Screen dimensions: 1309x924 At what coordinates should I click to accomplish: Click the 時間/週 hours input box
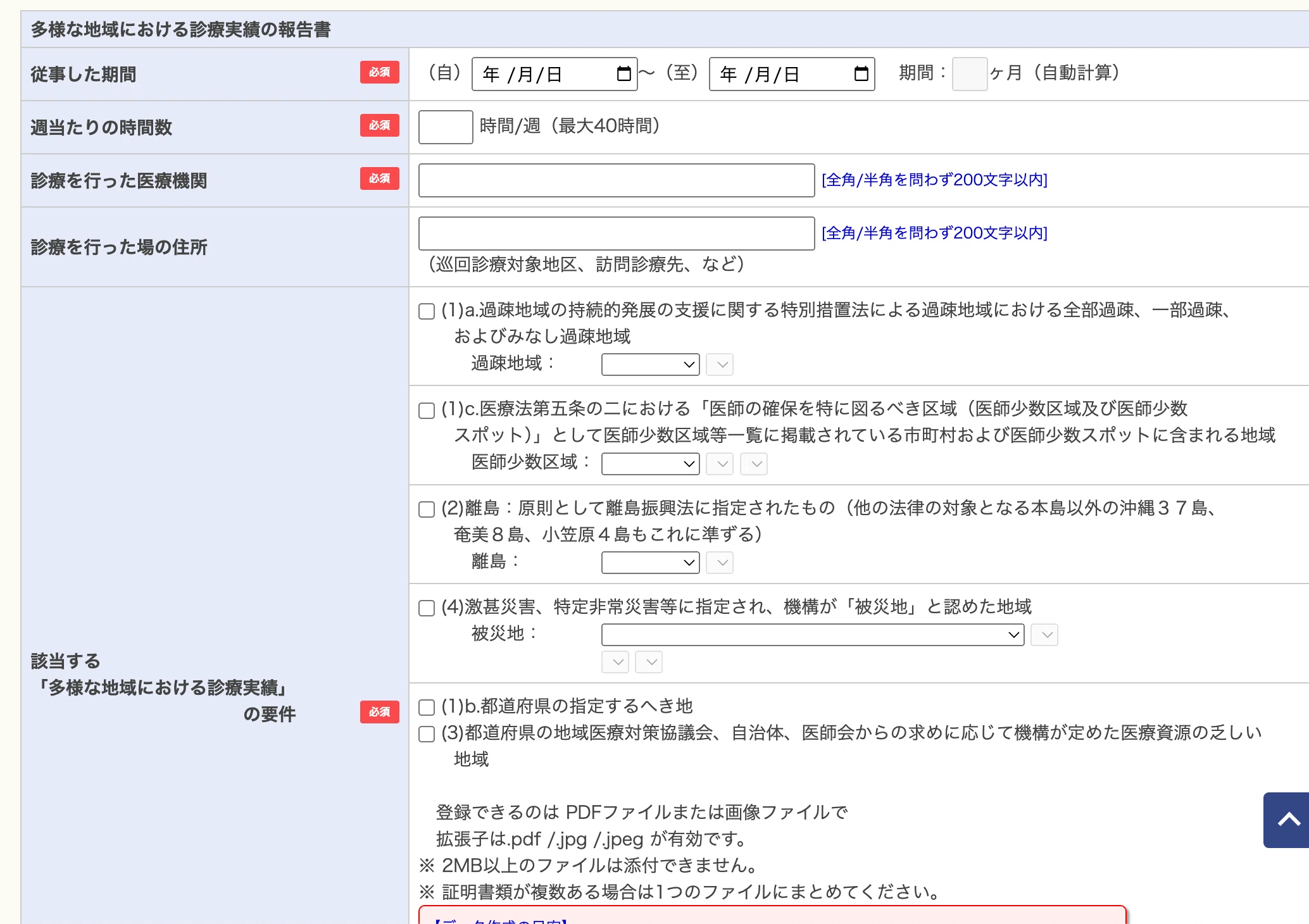(x=446, y=127)
